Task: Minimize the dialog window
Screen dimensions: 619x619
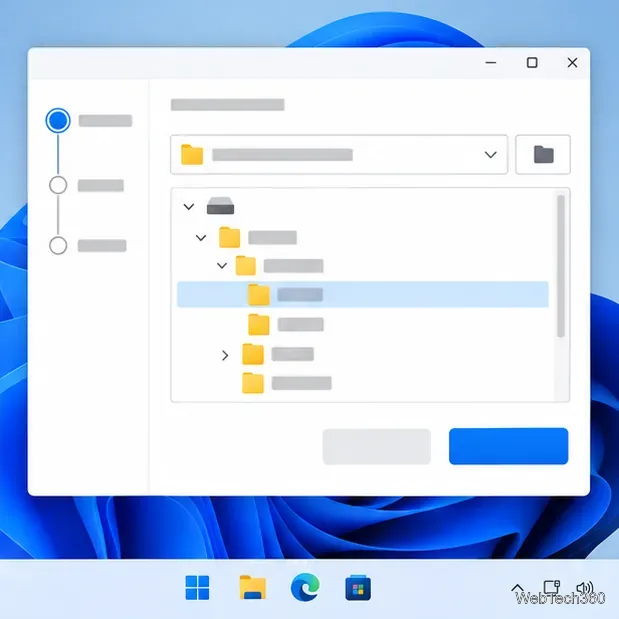Action: tap(491, 62)
